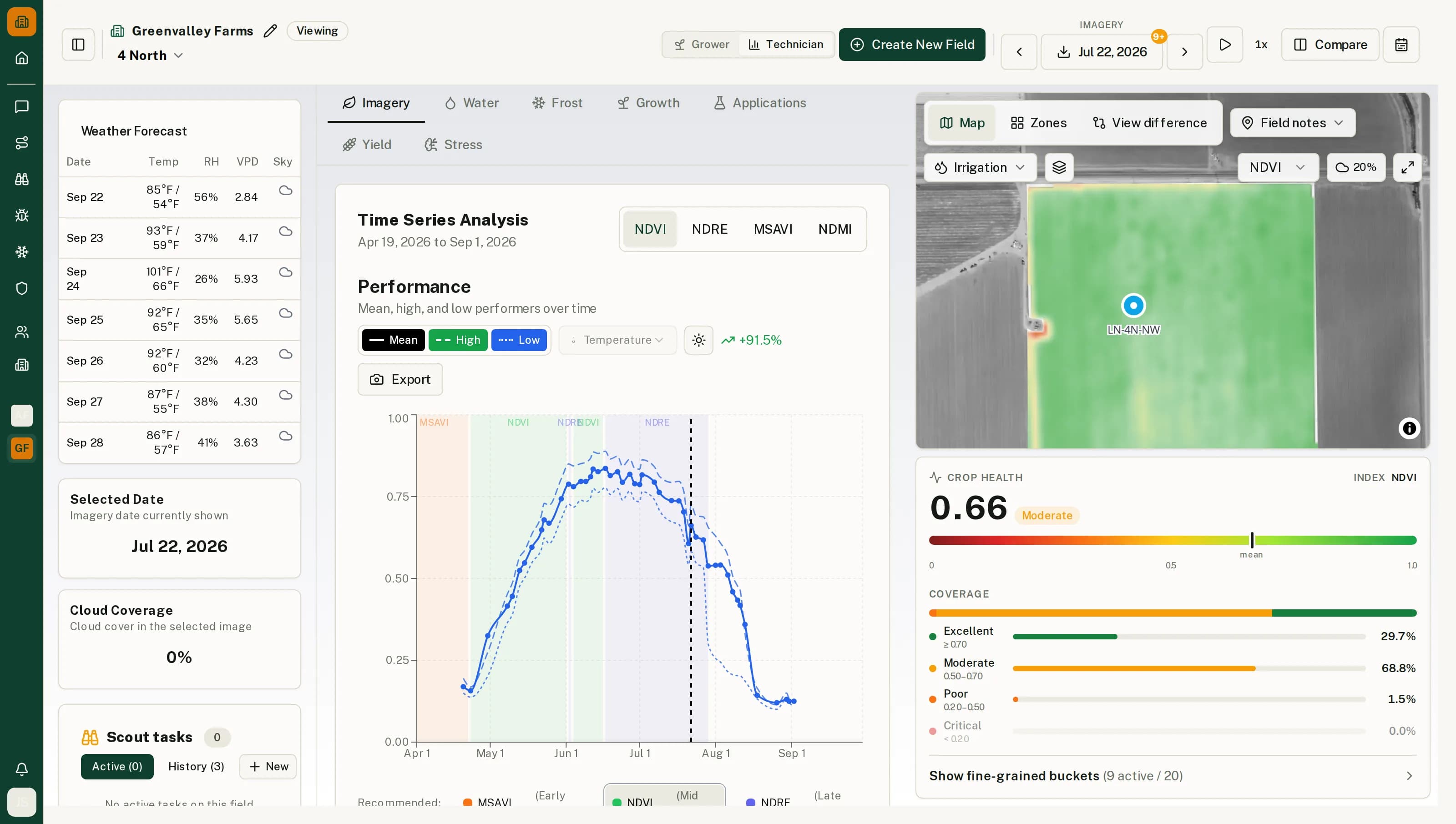
Task: Add a New scout task
Action: pos(268,767)
